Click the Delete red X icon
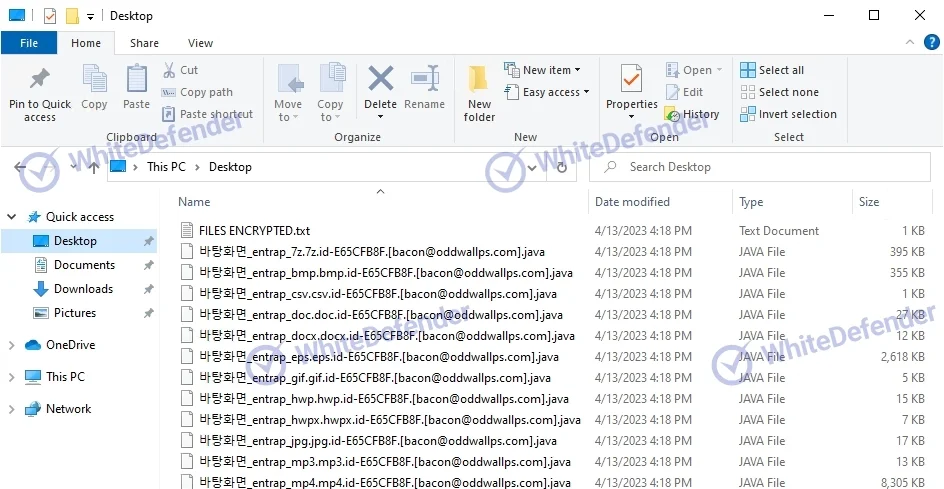Screen dimensions: 944x489 [380, 80]
